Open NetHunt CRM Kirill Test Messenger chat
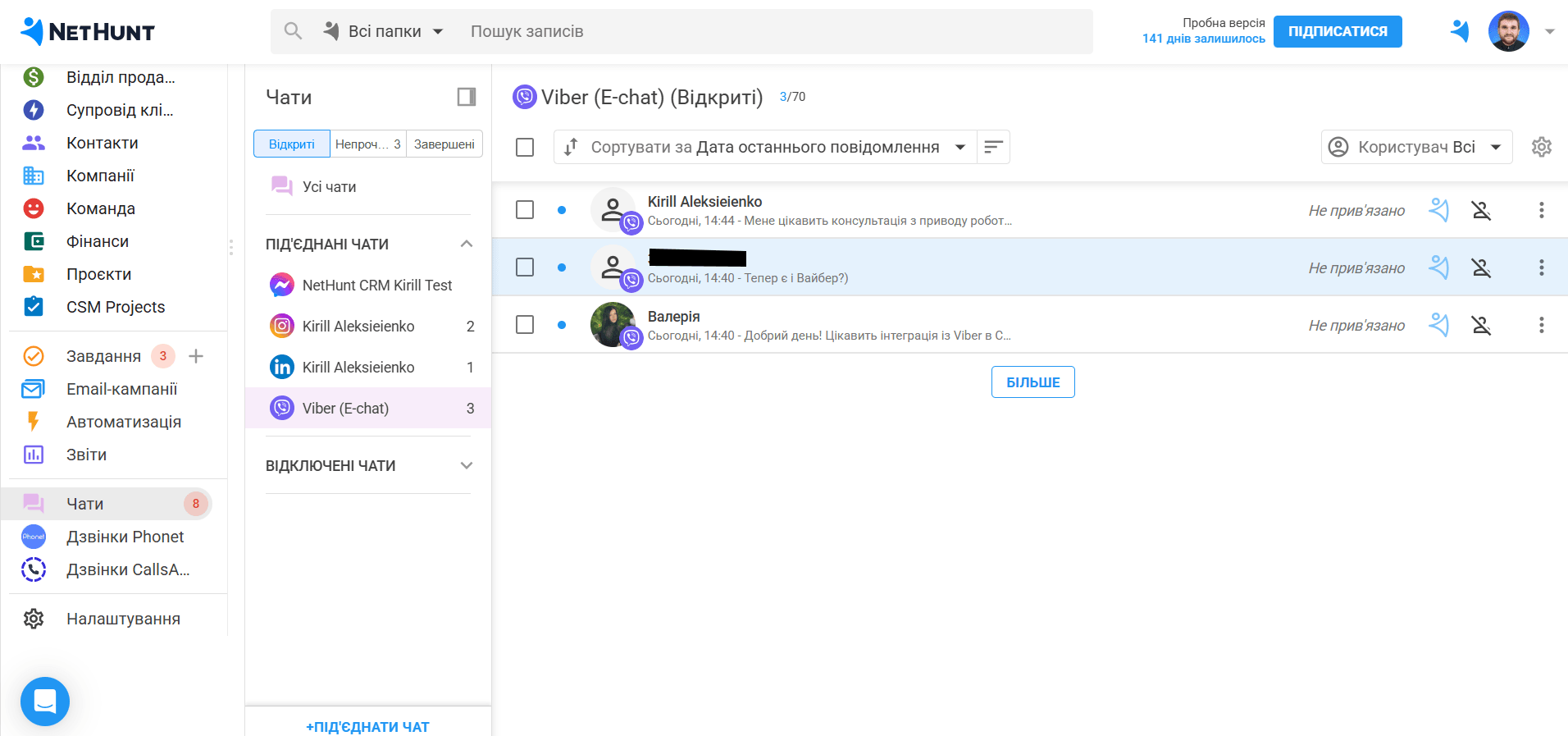 [368, 285]
